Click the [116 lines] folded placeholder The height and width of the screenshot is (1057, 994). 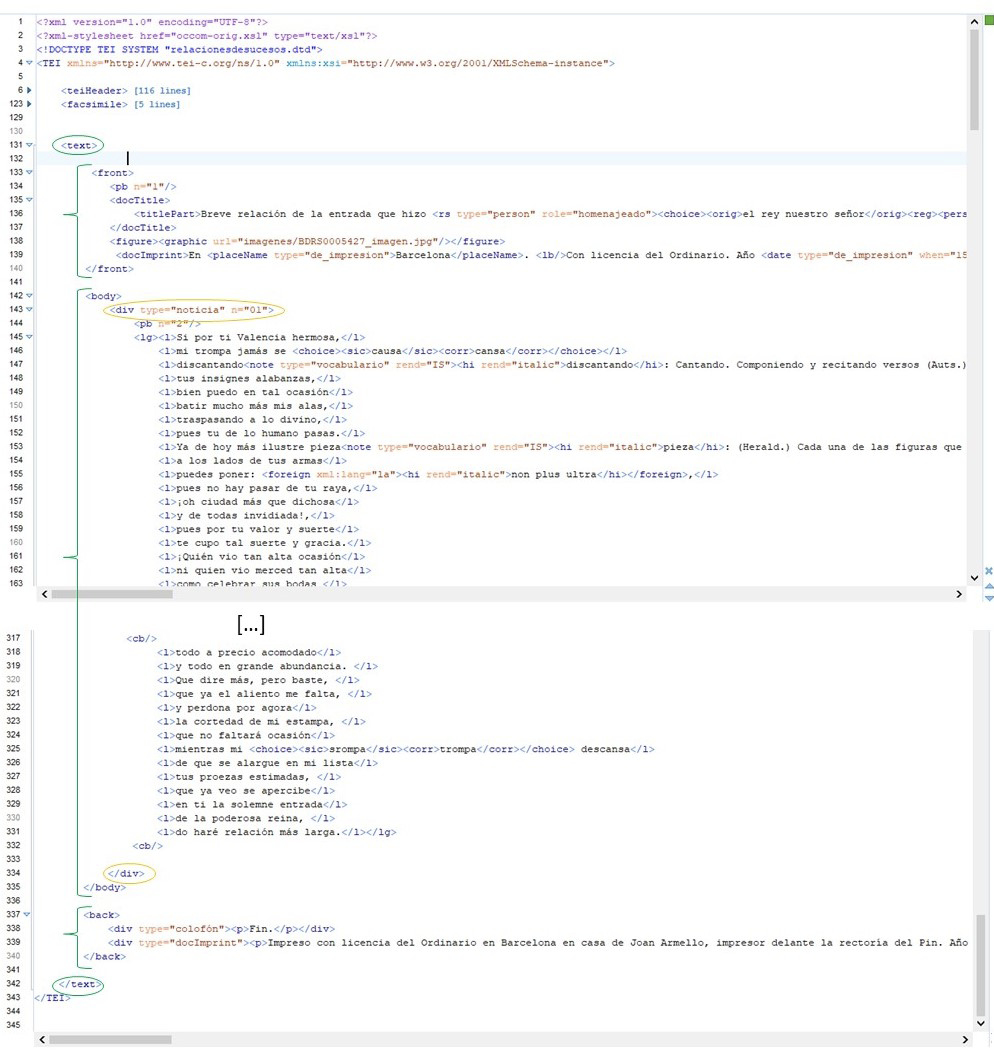pos(162,91)
